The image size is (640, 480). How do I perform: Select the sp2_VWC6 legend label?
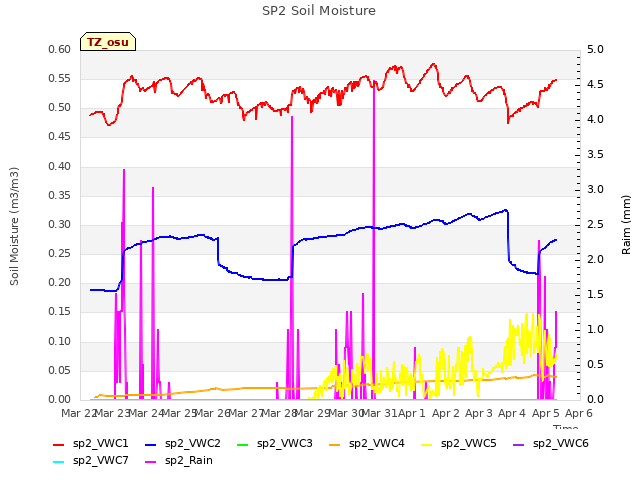(x=561, y=443)
